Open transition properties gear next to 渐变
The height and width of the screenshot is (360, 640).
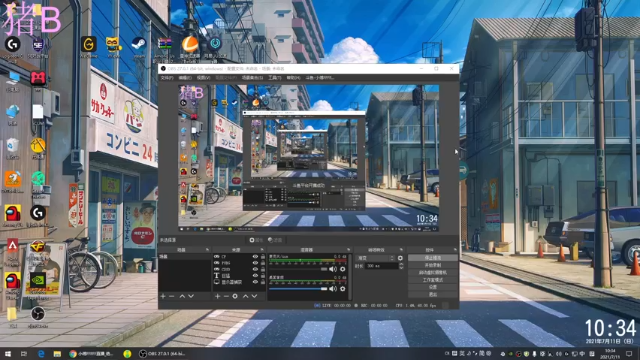pos(400,258)
